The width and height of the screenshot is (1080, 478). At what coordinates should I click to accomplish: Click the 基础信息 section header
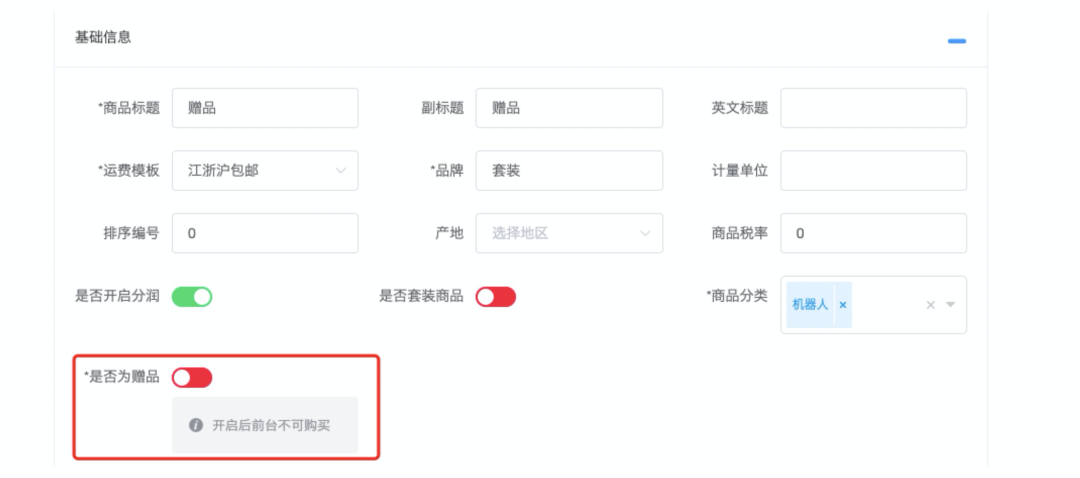coord(103,38)
